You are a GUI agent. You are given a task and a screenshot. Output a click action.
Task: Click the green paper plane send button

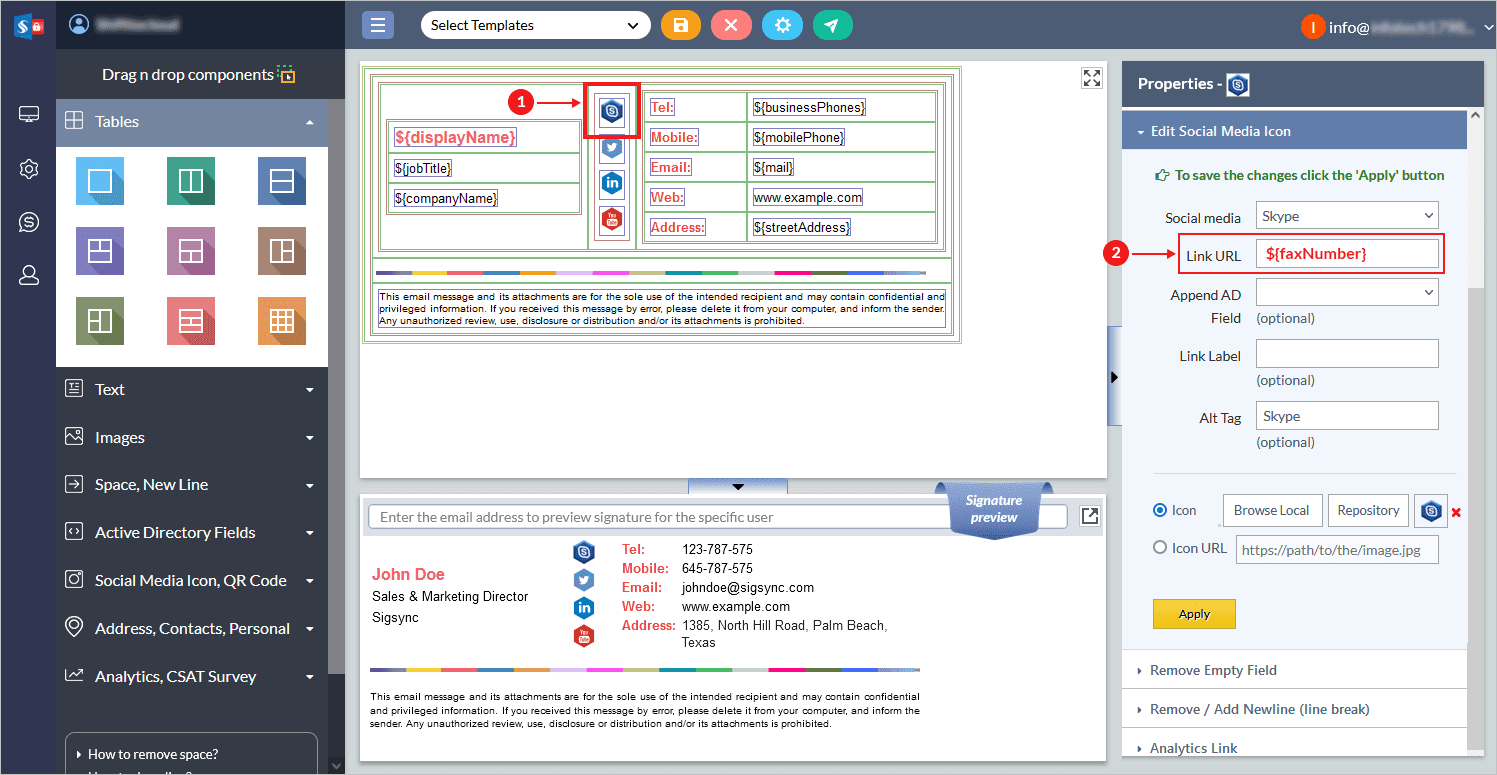[x=832, y=25]
